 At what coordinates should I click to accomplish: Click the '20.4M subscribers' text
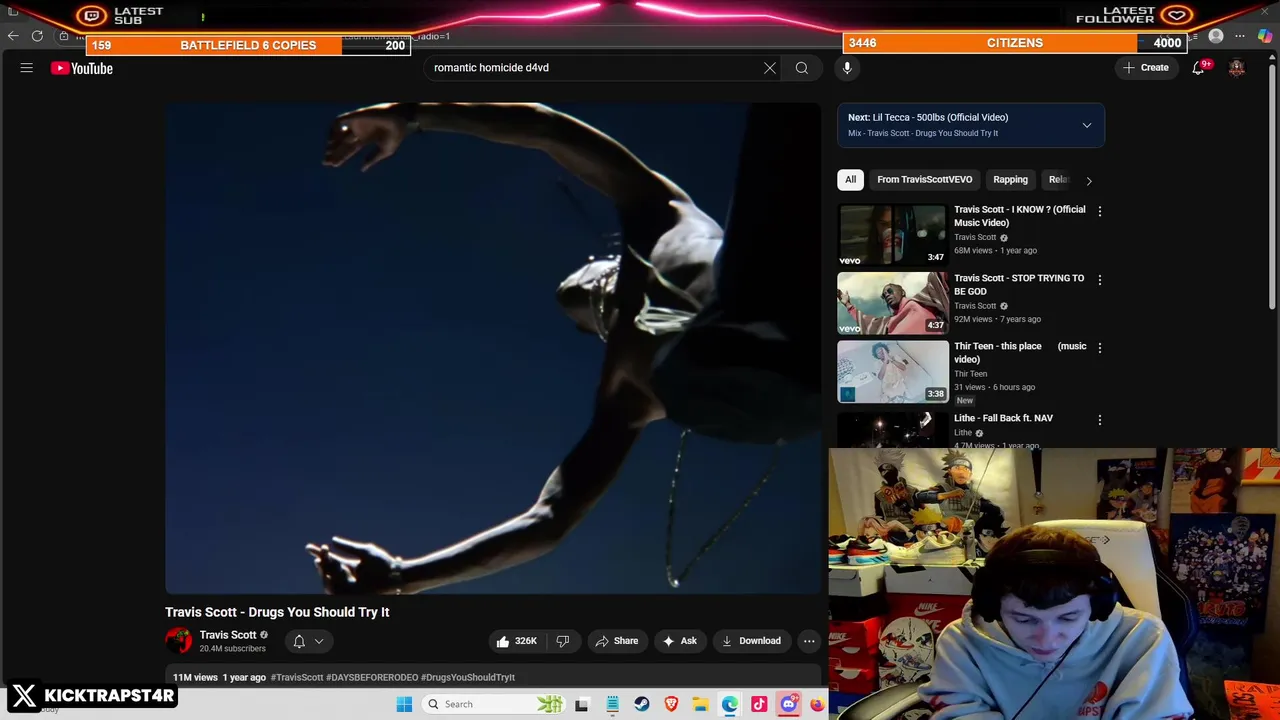point(232,649)
